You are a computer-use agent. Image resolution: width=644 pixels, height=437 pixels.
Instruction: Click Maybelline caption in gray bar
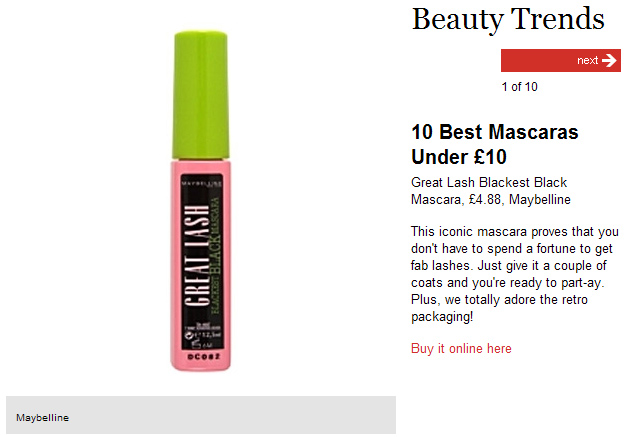click(42, 418)
